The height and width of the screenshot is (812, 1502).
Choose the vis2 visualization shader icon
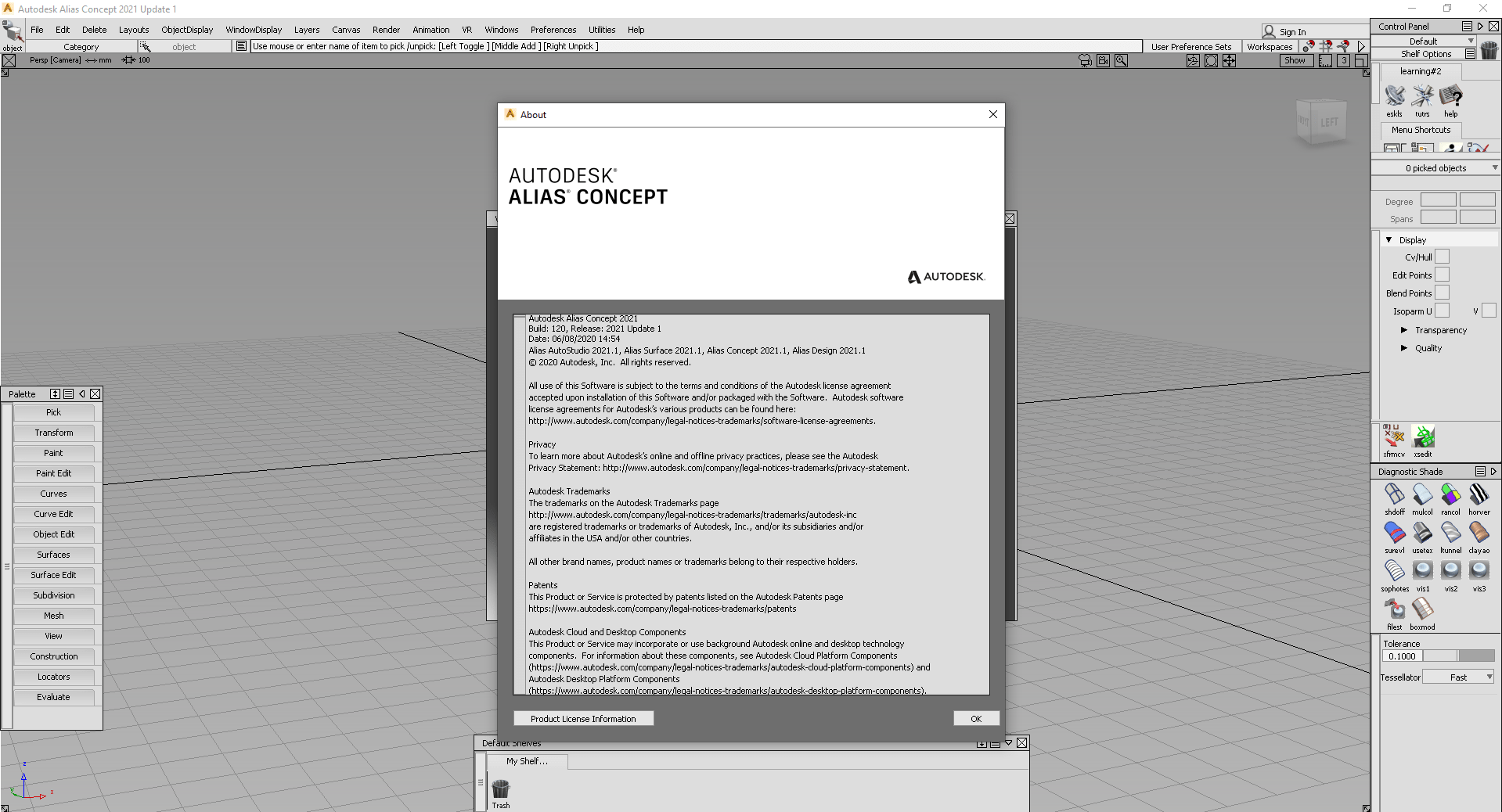(1450, 571)
